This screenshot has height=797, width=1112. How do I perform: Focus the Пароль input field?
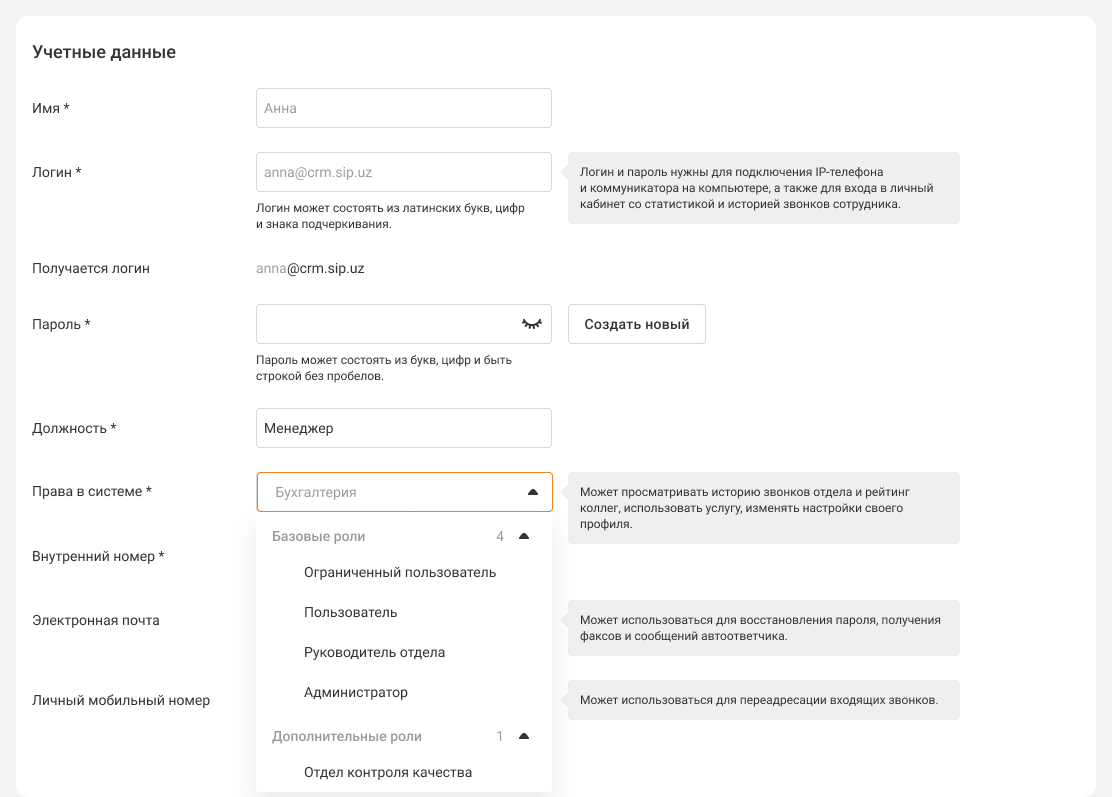click(x=385, y=324)
